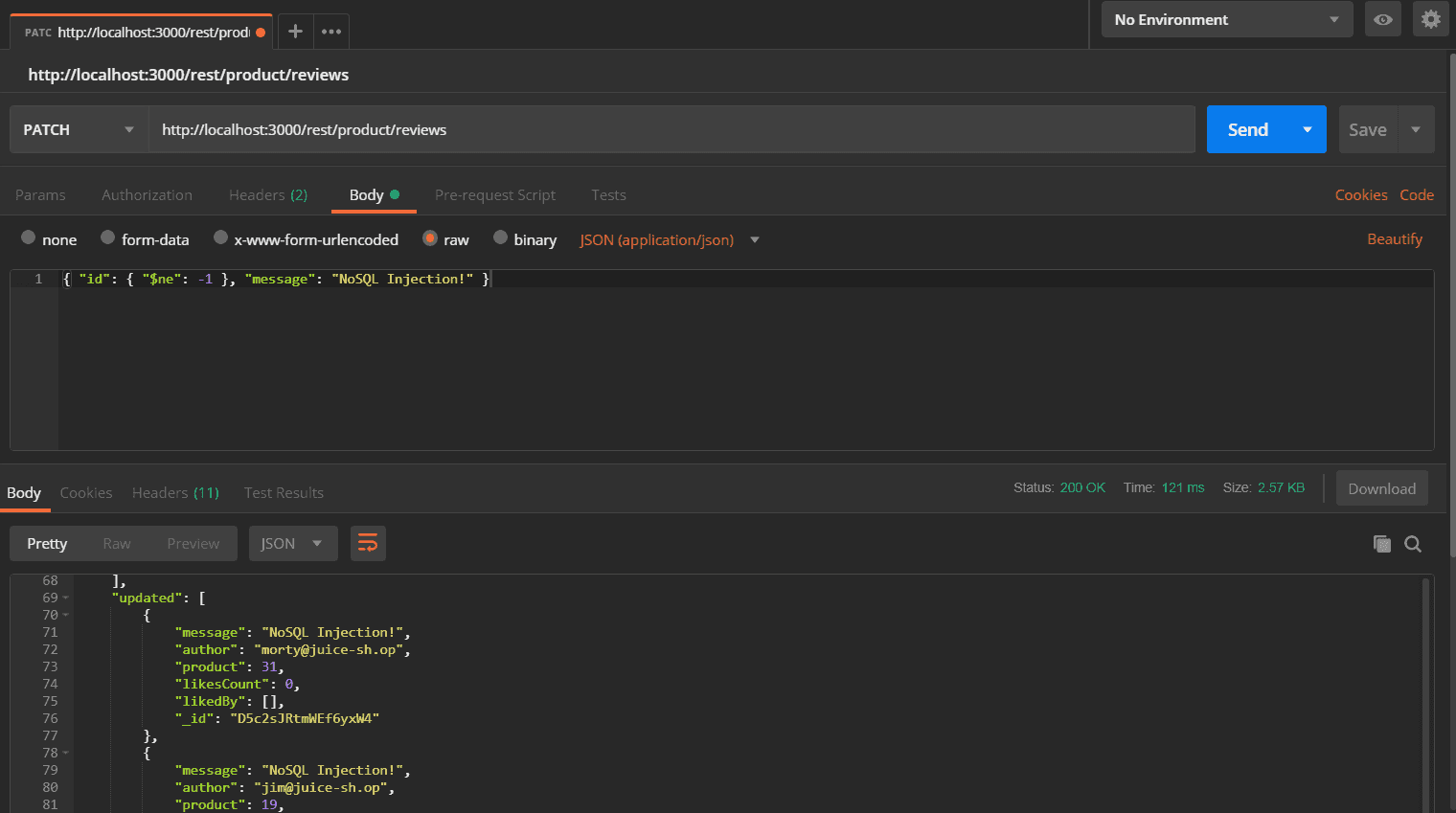
Task: Select x-www-form-urlencoded body type radio
Action: (220, 237)
